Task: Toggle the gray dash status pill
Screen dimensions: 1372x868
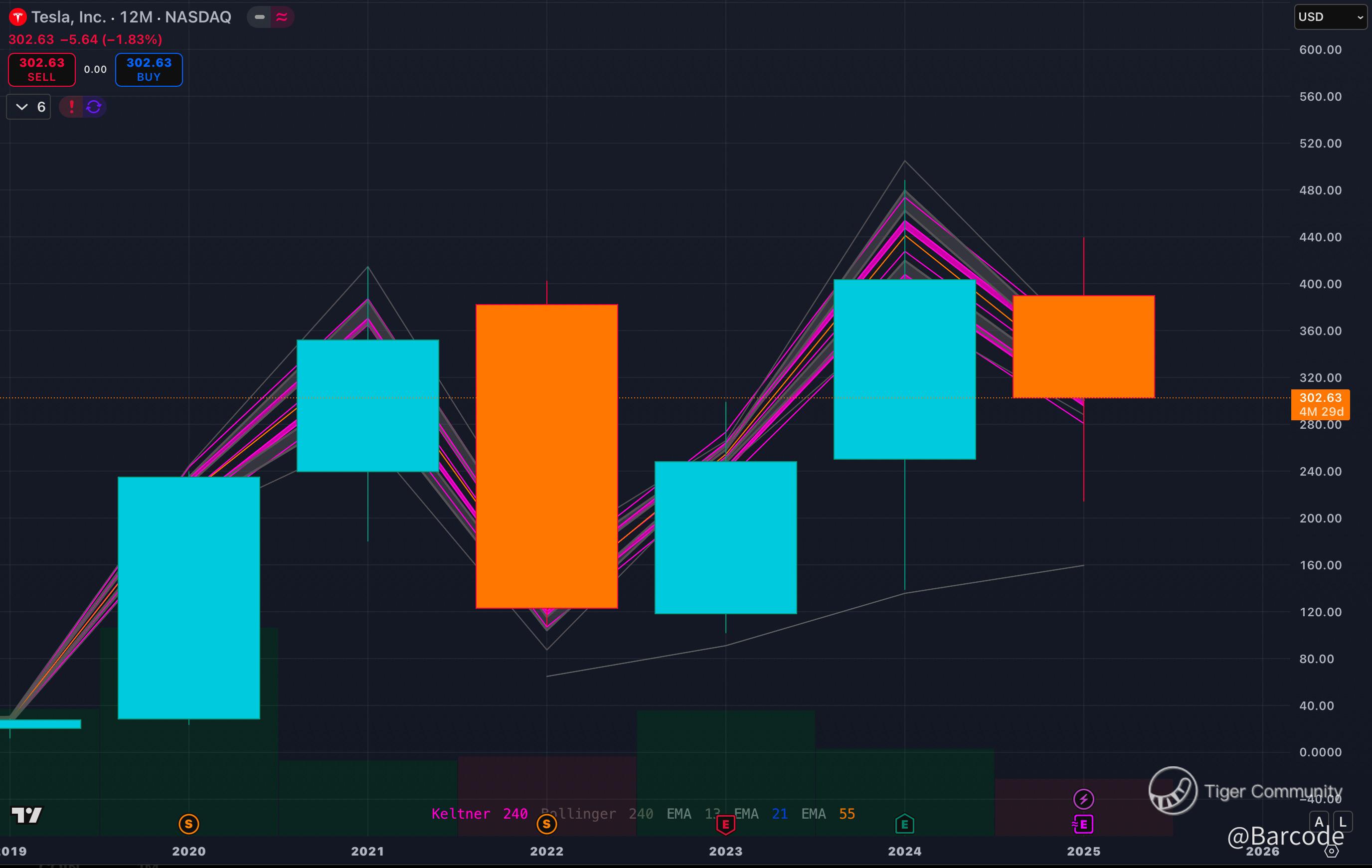Action: pyautogui.click(x=260, y=17)
